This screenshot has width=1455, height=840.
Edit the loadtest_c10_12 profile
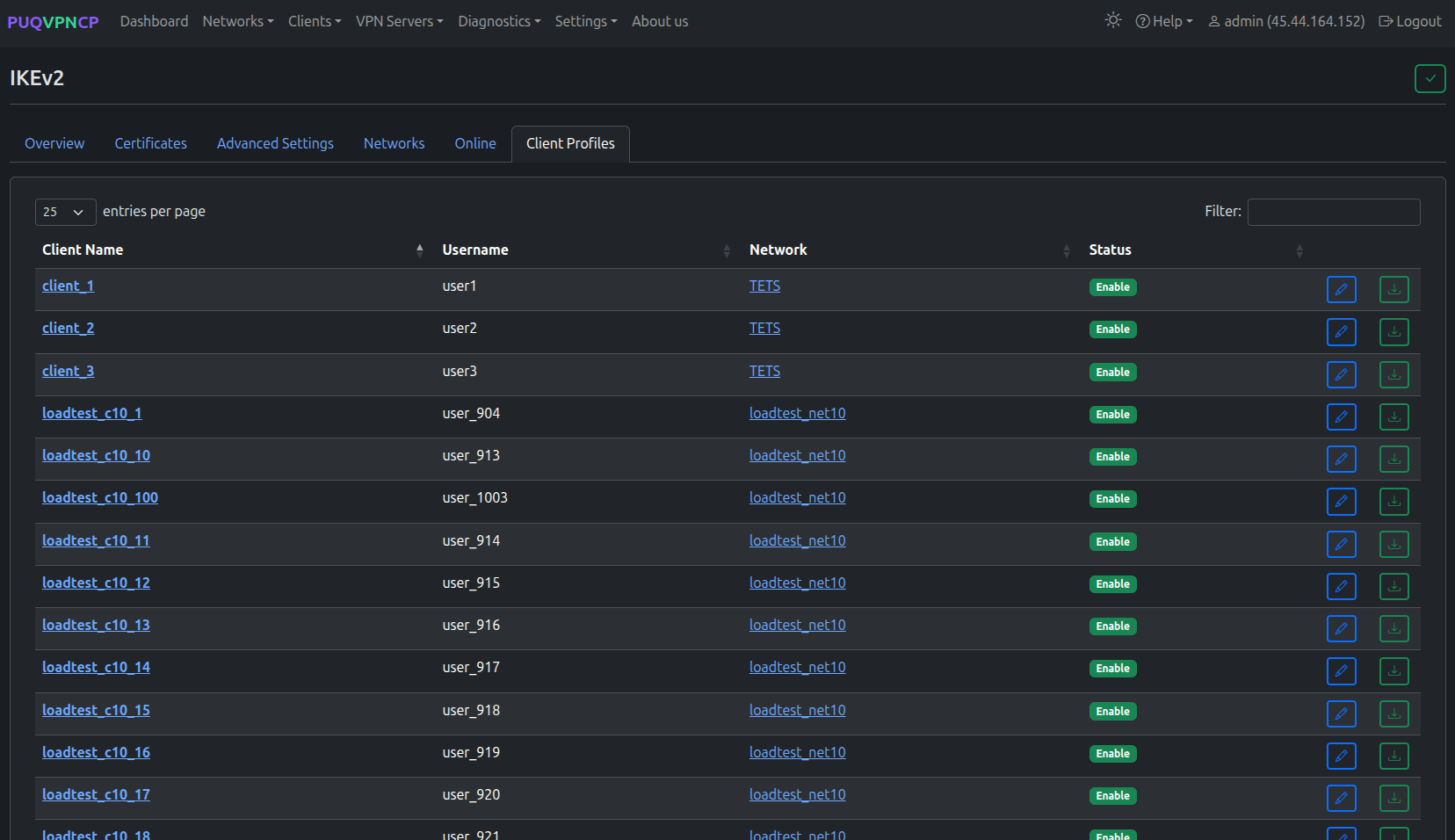pyautogui.click(x=1341, y=586)
